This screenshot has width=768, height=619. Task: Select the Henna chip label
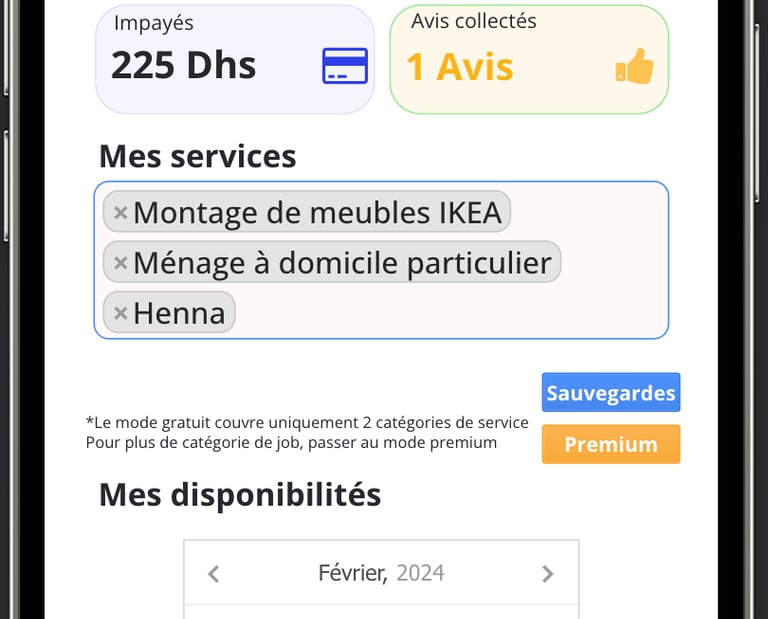(x=179, y=313)
